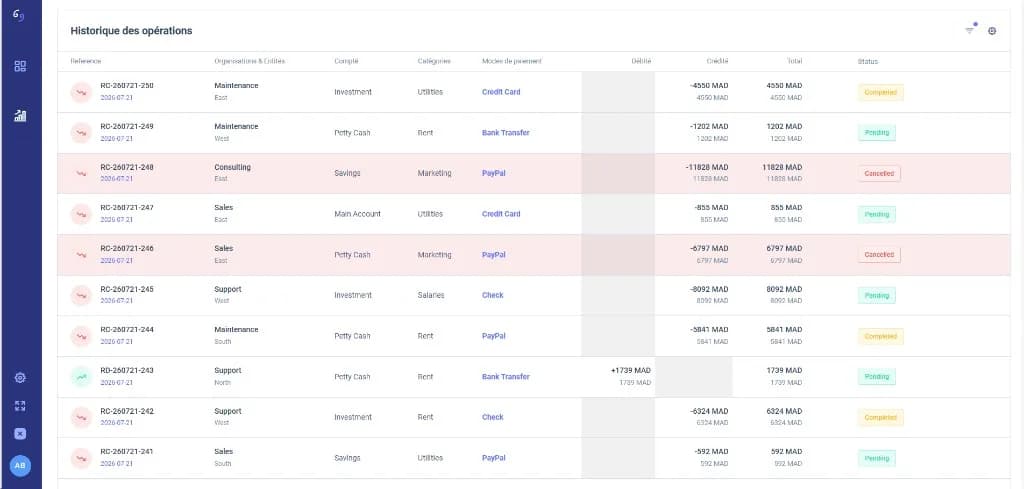The width and height of the screenshot is (1024, 489).
Task: Open the dashboard grid icon in sidebar
Action: click(20, 66)
